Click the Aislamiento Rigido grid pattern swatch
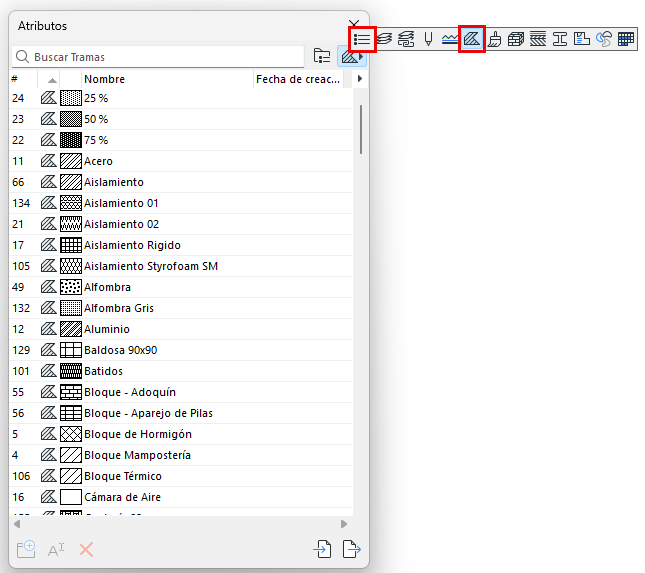The image size is (645, 573). pos(71,245)
